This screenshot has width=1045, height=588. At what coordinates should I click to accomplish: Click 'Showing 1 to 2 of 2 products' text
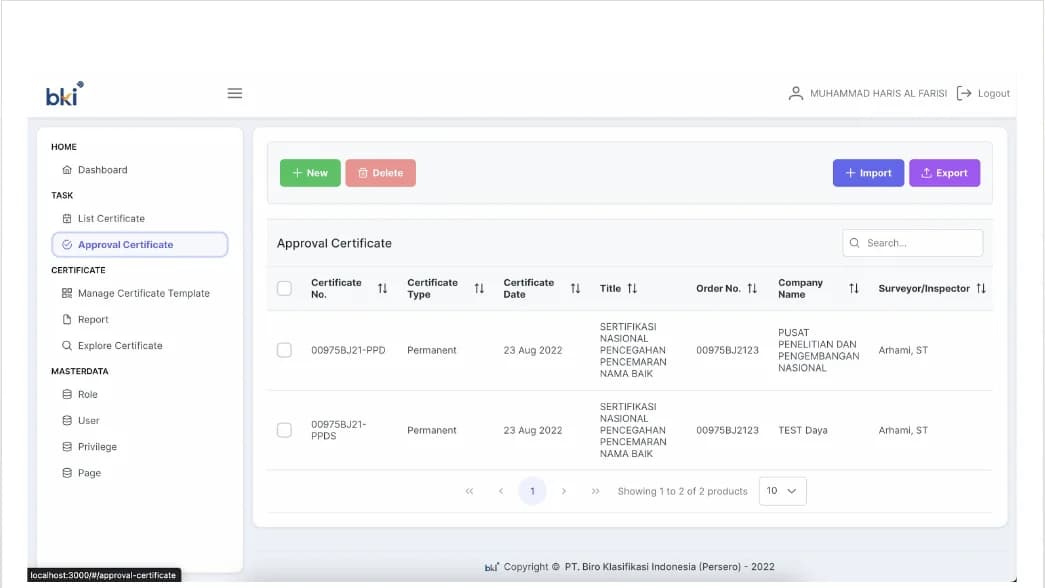pos(682,491)
